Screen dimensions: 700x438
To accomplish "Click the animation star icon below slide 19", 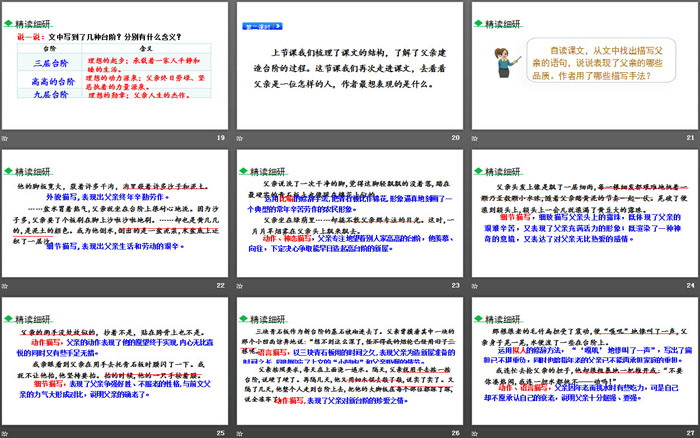I will 6,137.
